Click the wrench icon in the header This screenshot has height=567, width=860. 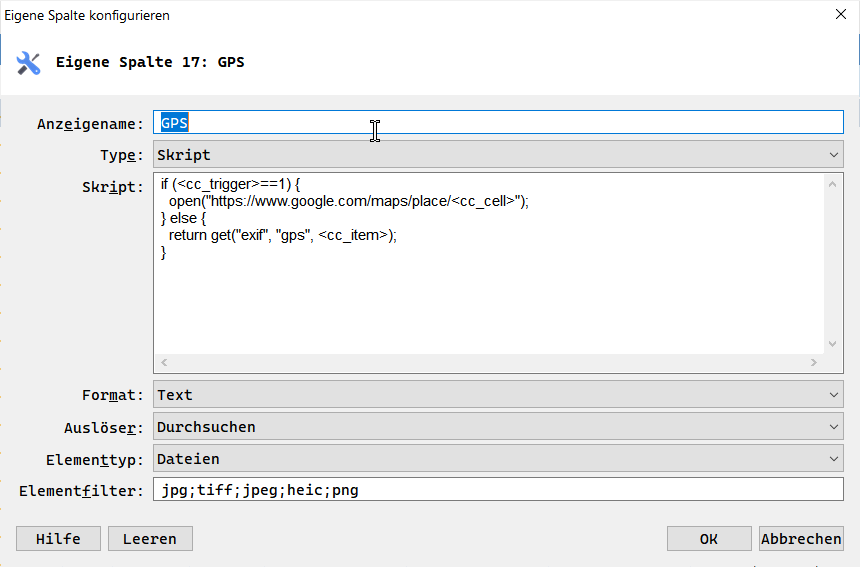pos(28,63)
